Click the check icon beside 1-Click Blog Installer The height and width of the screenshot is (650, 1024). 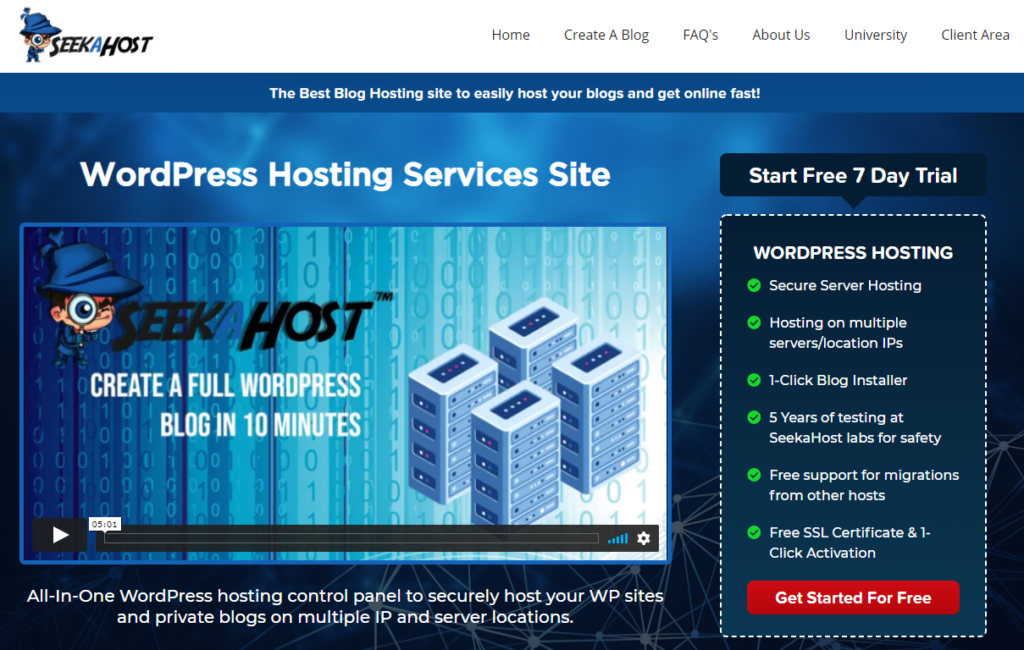(x=754, y=380)
